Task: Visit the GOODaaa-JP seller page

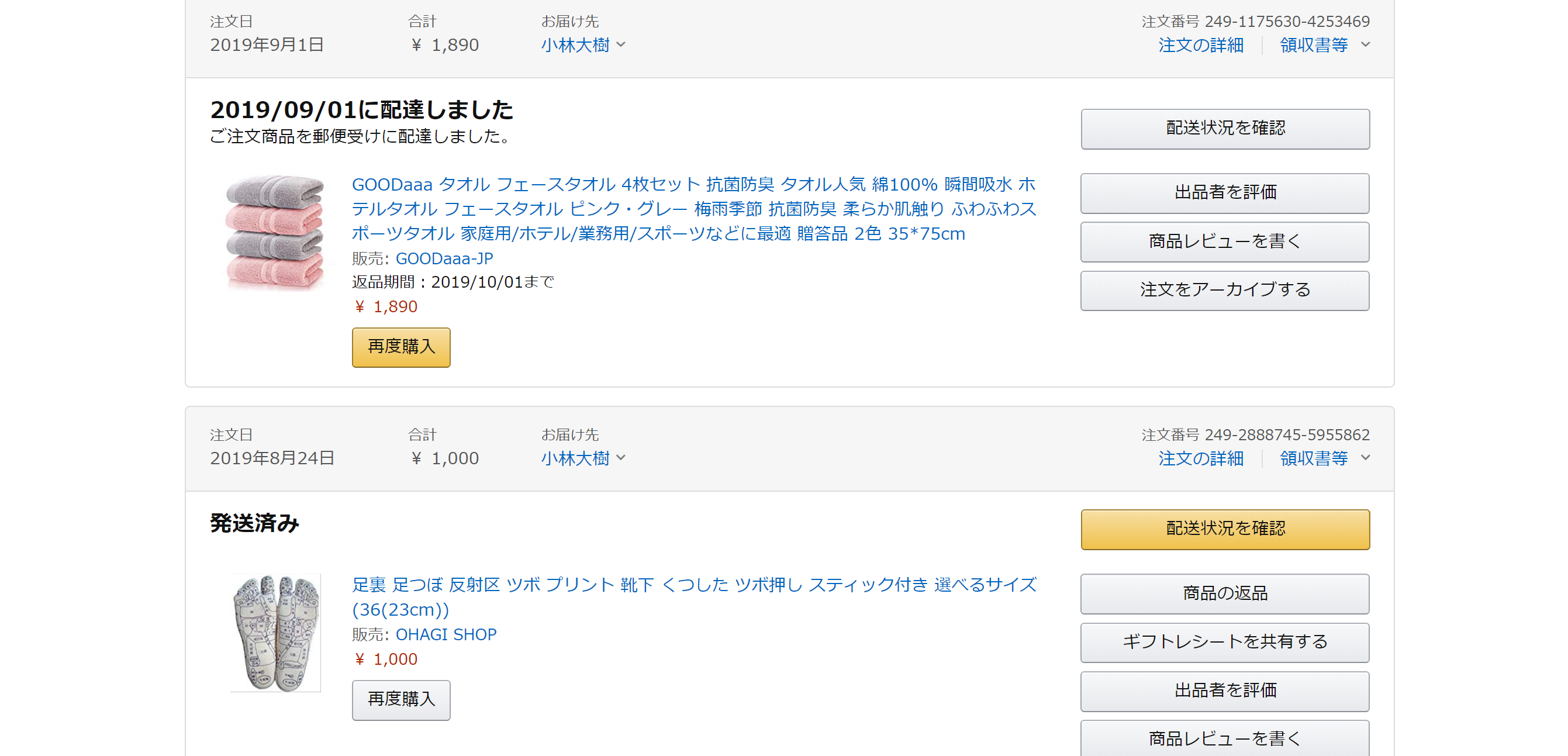Action: tap(444, 258)
